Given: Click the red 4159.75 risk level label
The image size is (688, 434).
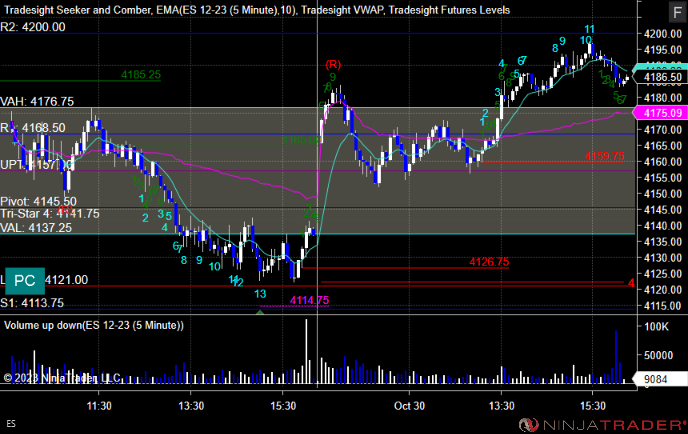Looking at the screenshot, I should [x=604, y=156].
